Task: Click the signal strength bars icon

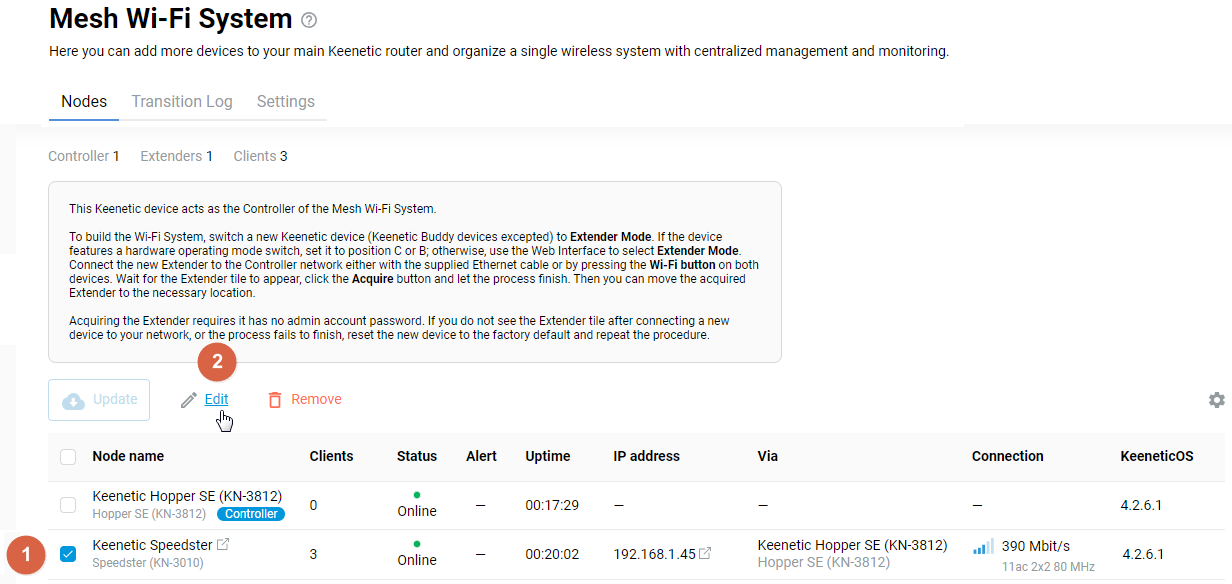Action: coord(983,547)
